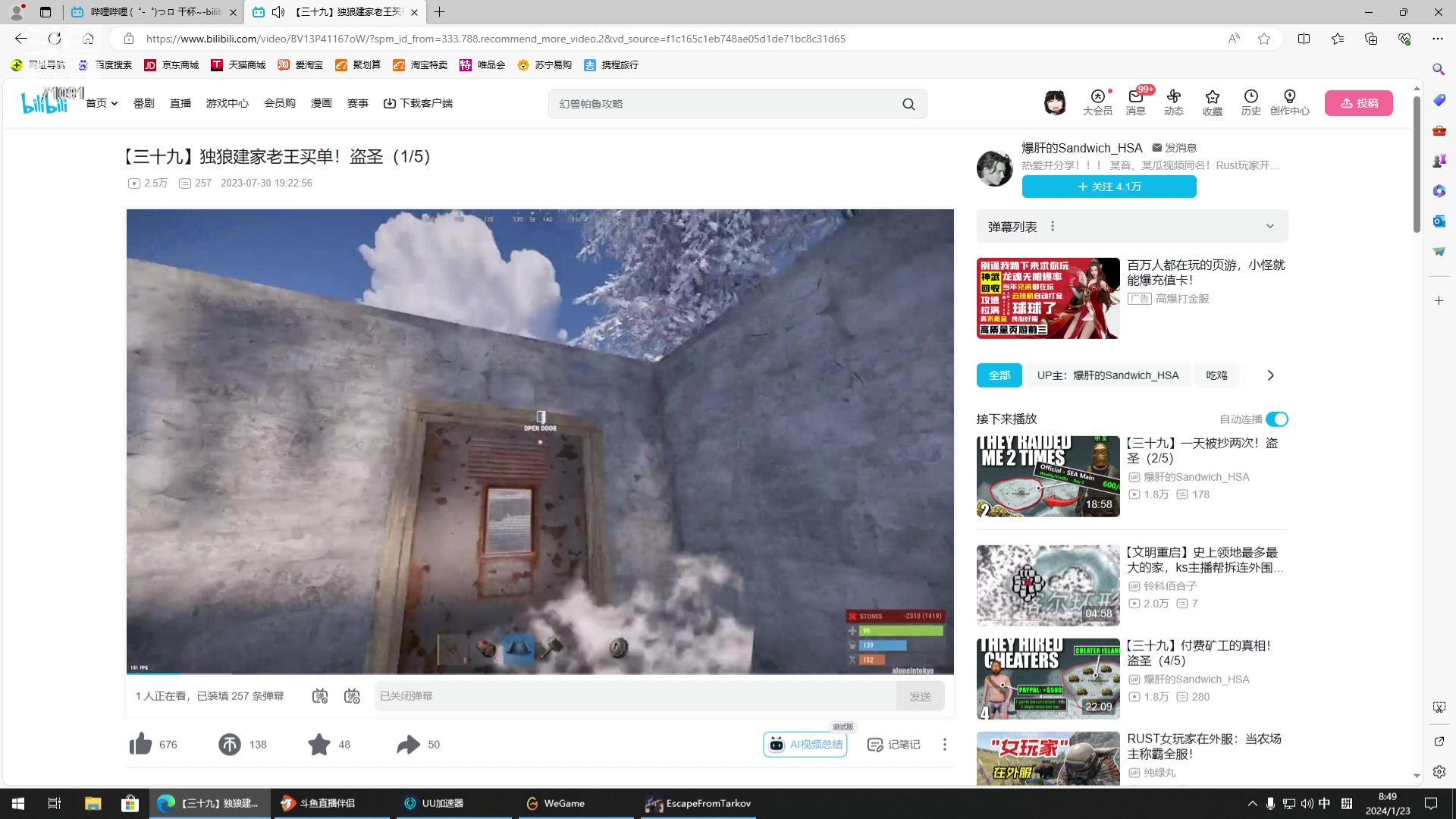Expand the 首页 dropdown menu

coord(102,103)
